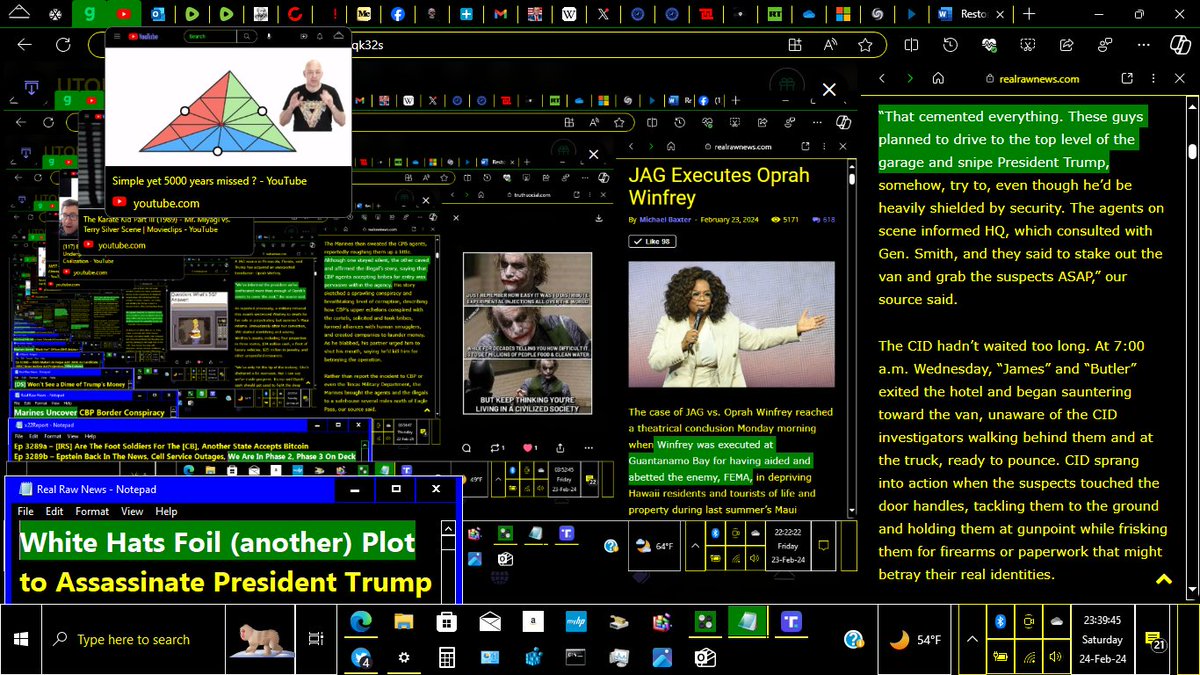Open Edge History panel
The width and height of the screenshot is (1200, 675).
coord(950,45)
